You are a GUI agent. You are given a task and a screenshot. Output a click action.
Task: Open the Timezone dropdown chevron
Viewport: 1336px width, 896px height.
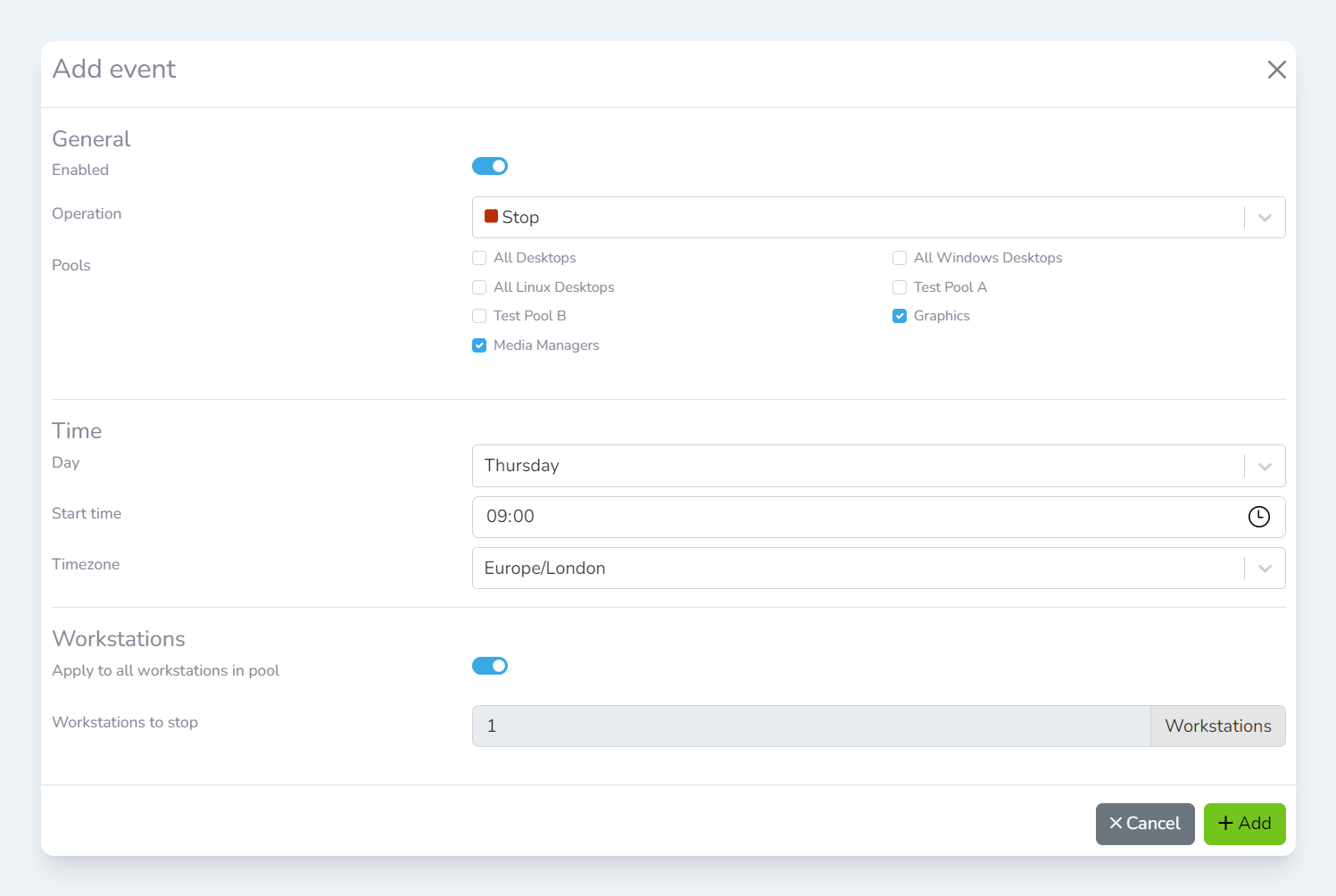click(1265, 568)
